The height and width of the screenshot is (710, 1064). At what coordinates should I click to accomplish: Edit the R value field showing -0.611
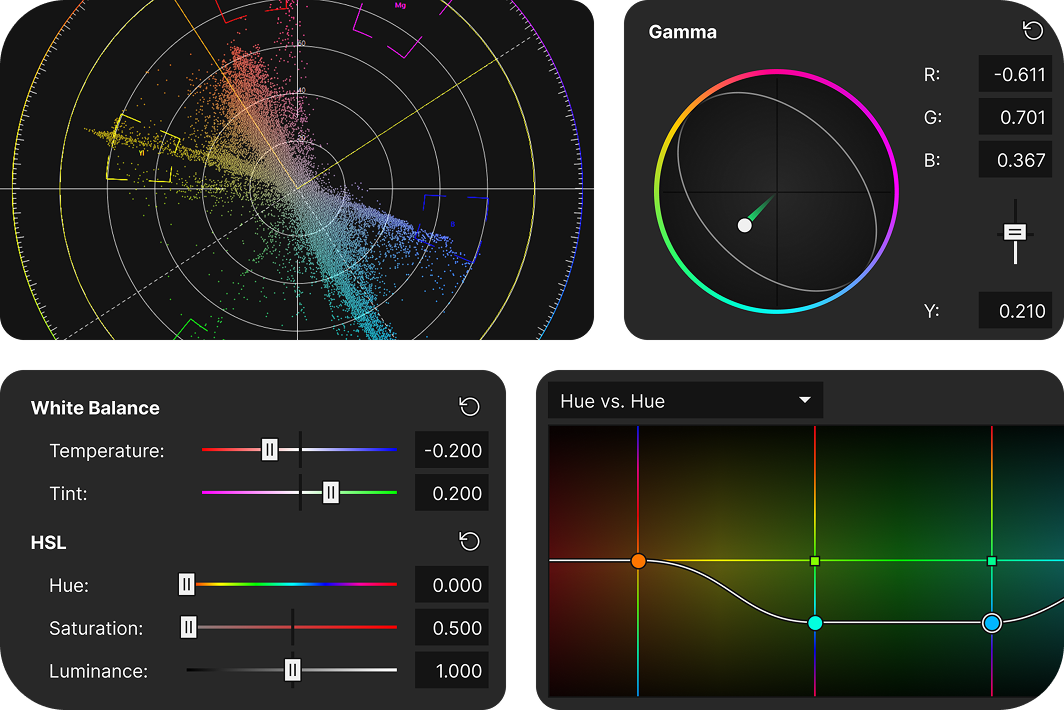coord(1015,74)
